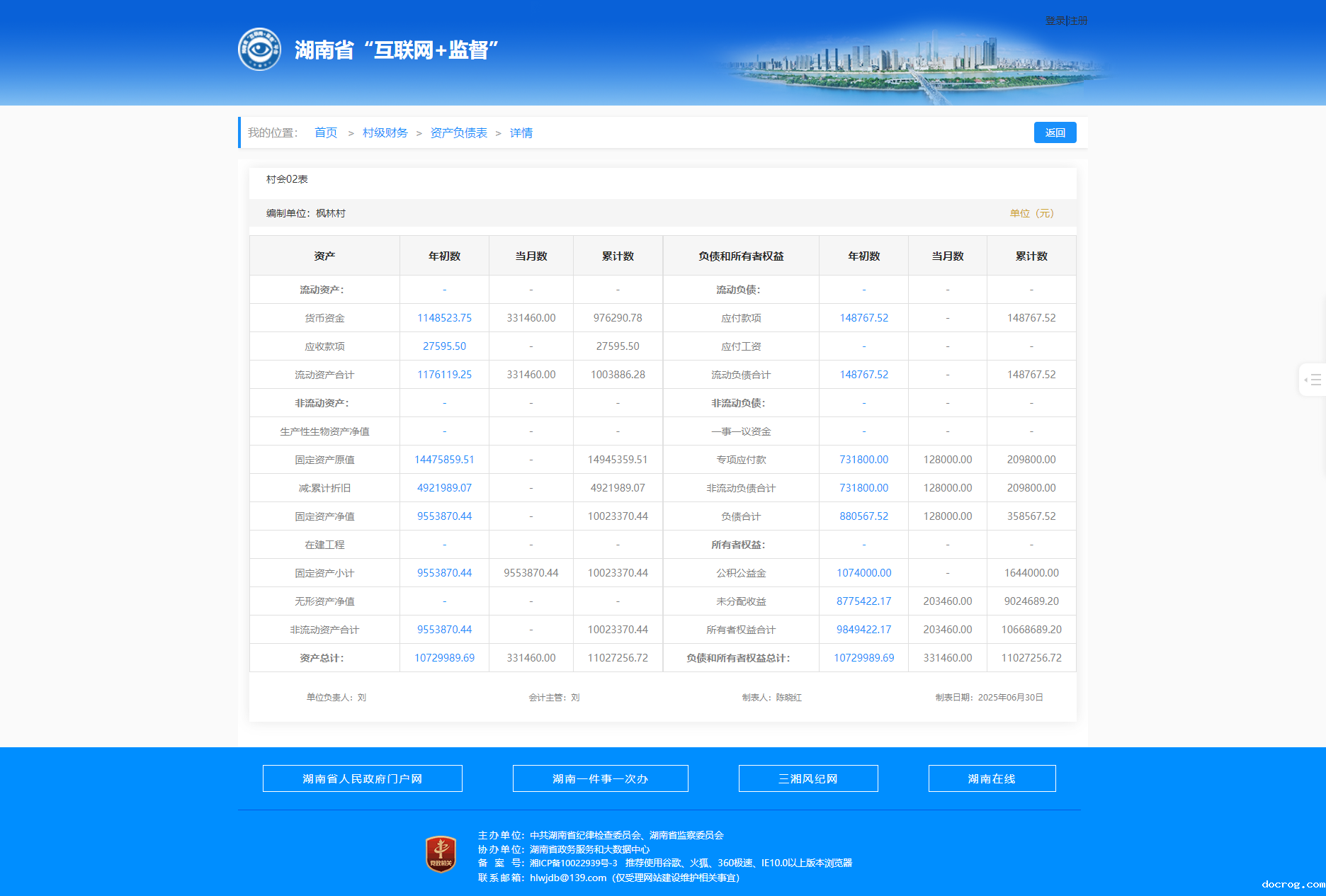Click the 详情 breadcrumb item

coord(521,133)
